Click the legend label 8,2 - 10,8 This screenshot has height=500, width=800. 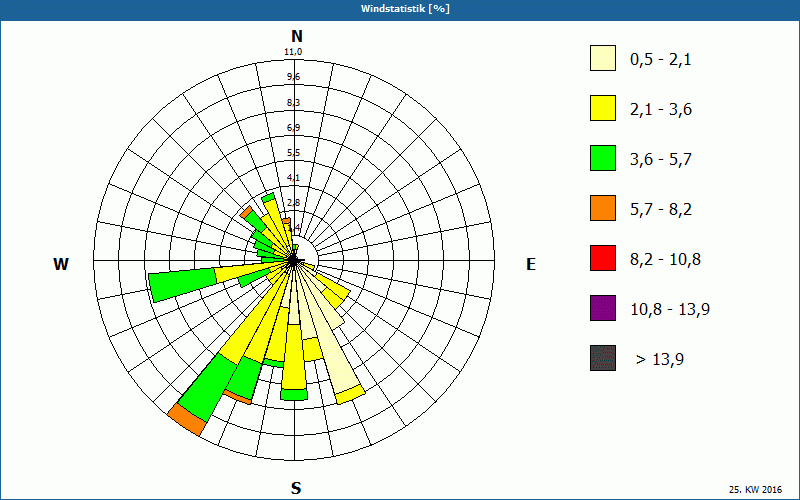pos(665,260)
